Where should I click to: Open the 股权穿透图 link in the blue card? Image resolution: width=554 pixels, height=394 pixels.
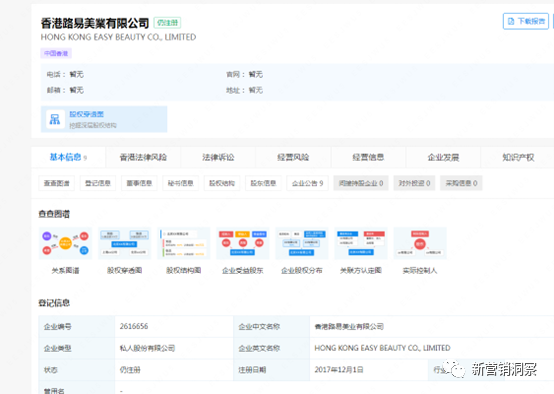pos(87,114)
